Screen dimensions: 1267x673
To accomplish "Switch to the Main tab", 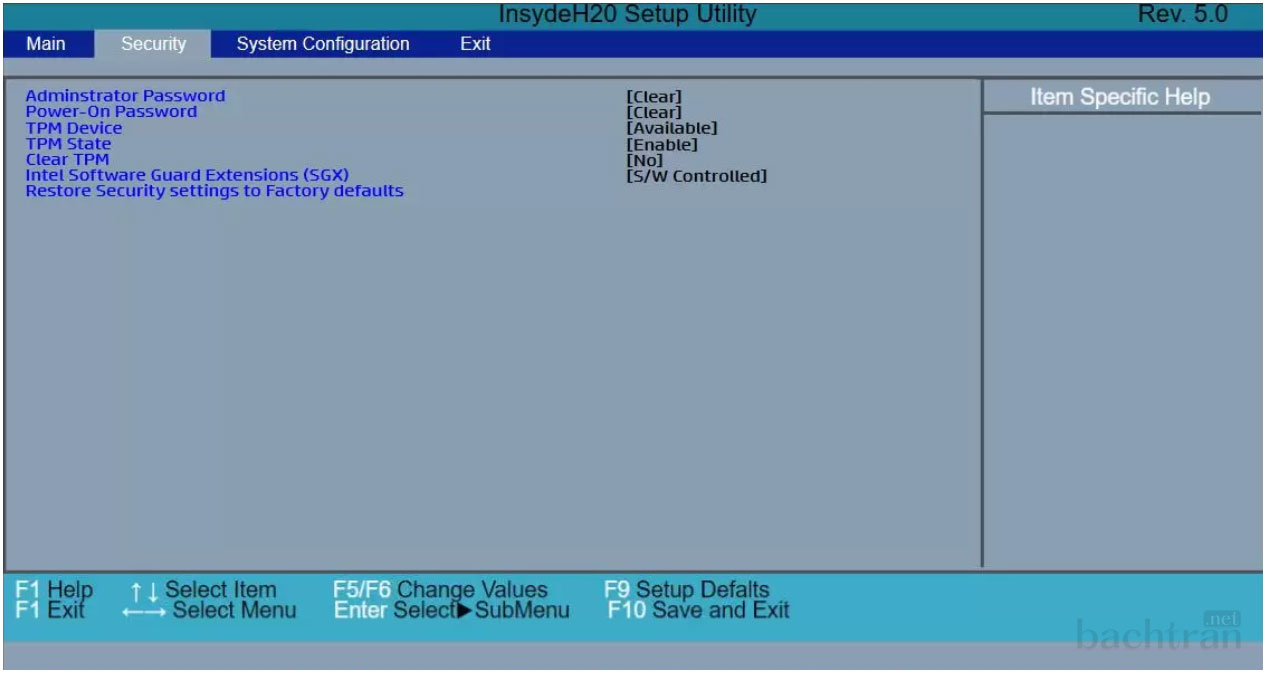I will click(46, 44).
